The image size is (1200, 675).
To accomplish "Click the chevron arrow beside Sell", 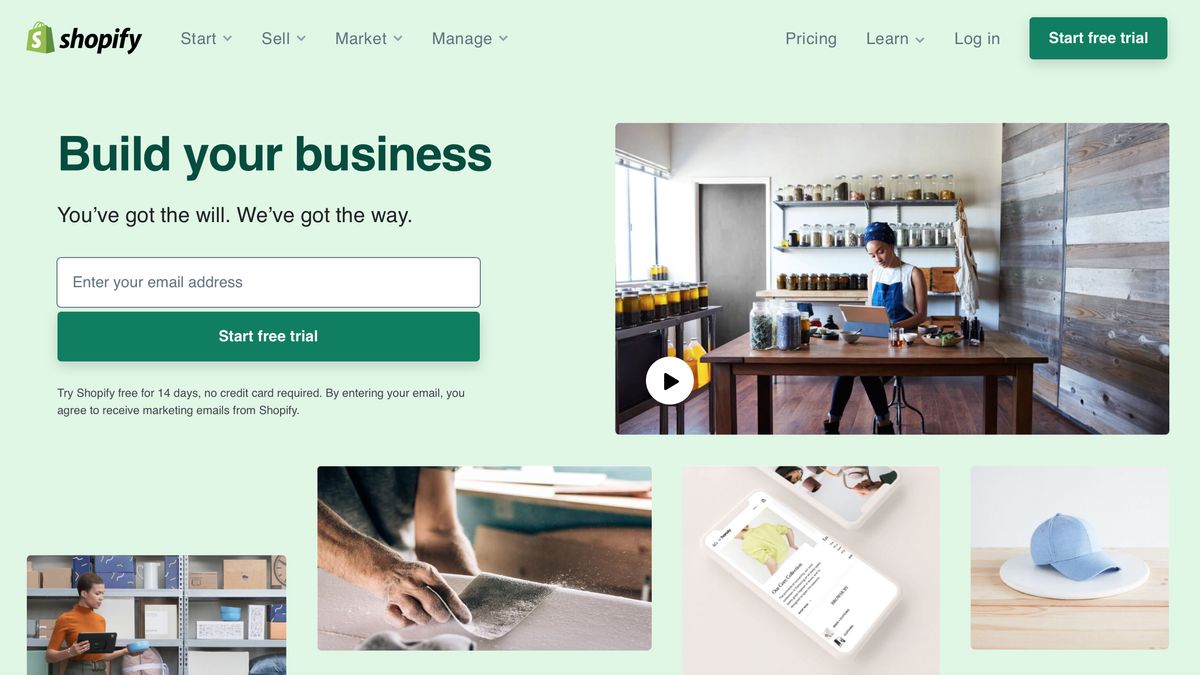I will pyautogui.click(x=301, y=38).
